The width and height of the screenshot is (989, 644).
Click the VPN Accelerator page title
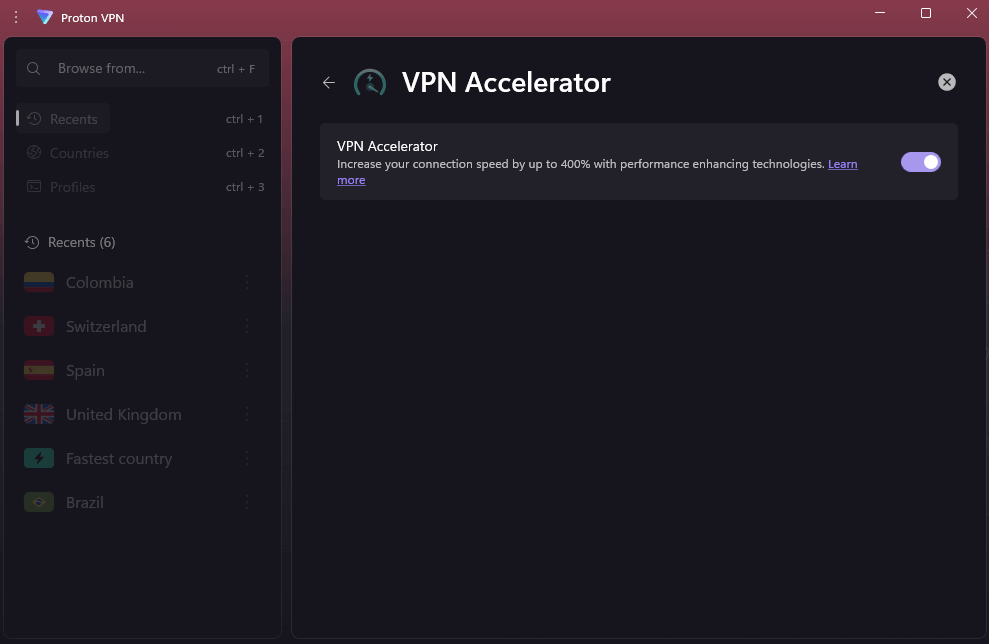coord(506,83)
